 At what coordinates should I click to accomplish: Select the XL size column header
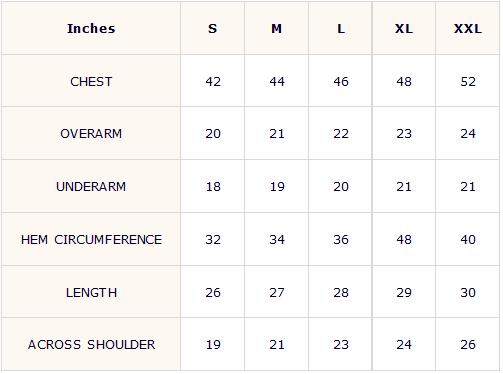click(404, 29)
